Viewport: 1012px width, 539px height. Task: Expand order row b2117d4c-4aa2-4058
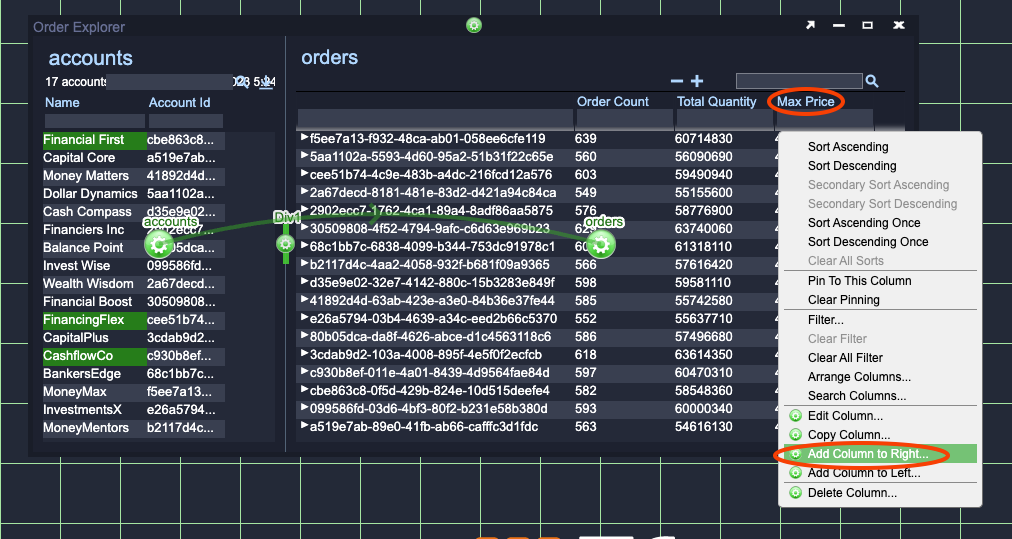[x=305, y=264]
